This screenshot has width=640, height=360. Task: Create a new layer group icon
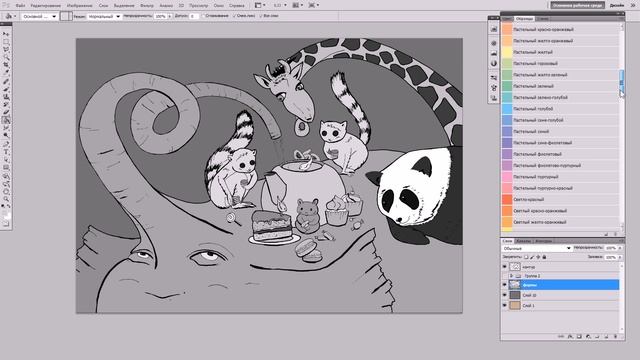tap(597, 336)
